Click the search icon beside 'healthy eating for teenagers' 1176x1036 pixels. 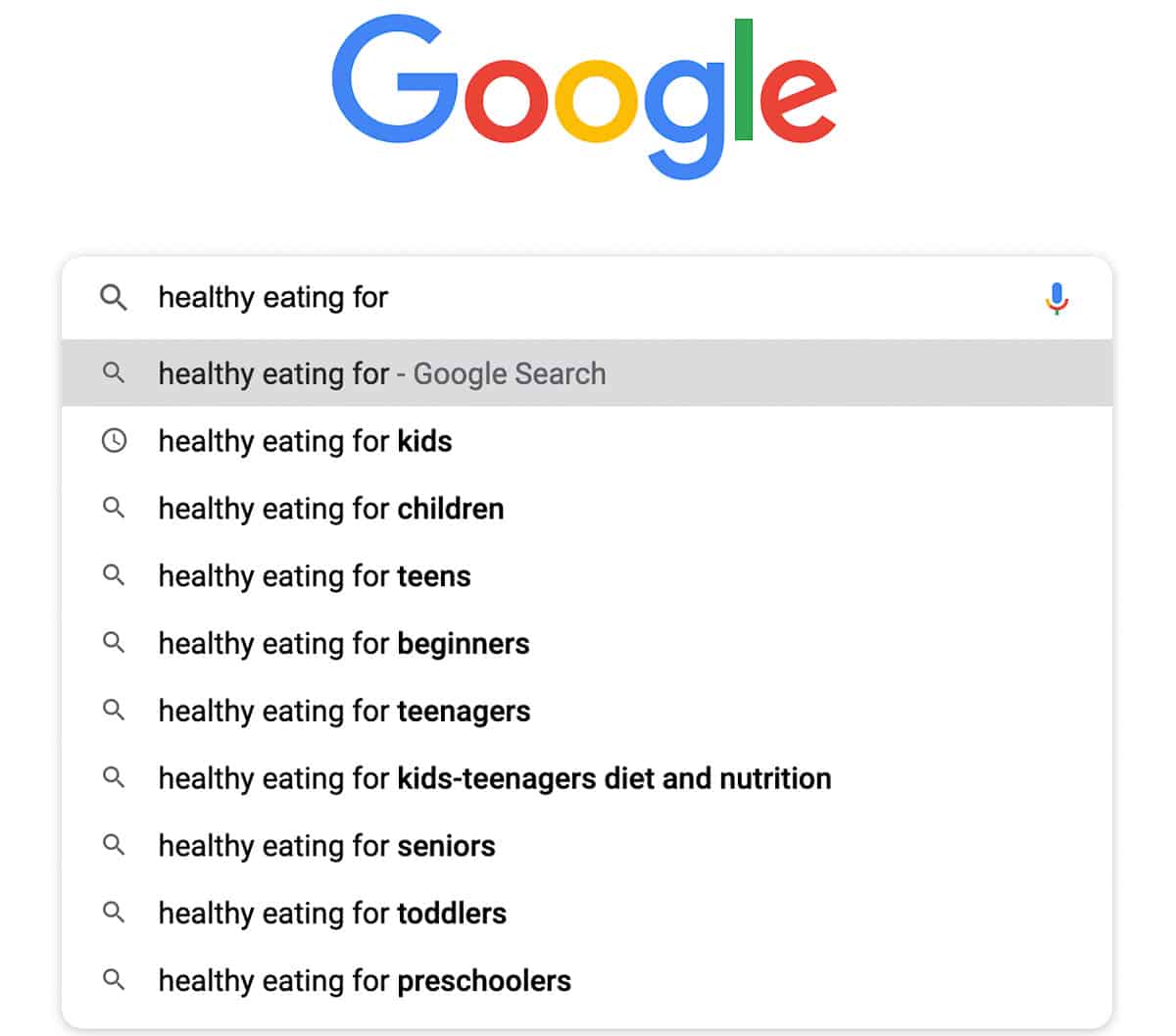pyautogui.click(x=115, y=711)
